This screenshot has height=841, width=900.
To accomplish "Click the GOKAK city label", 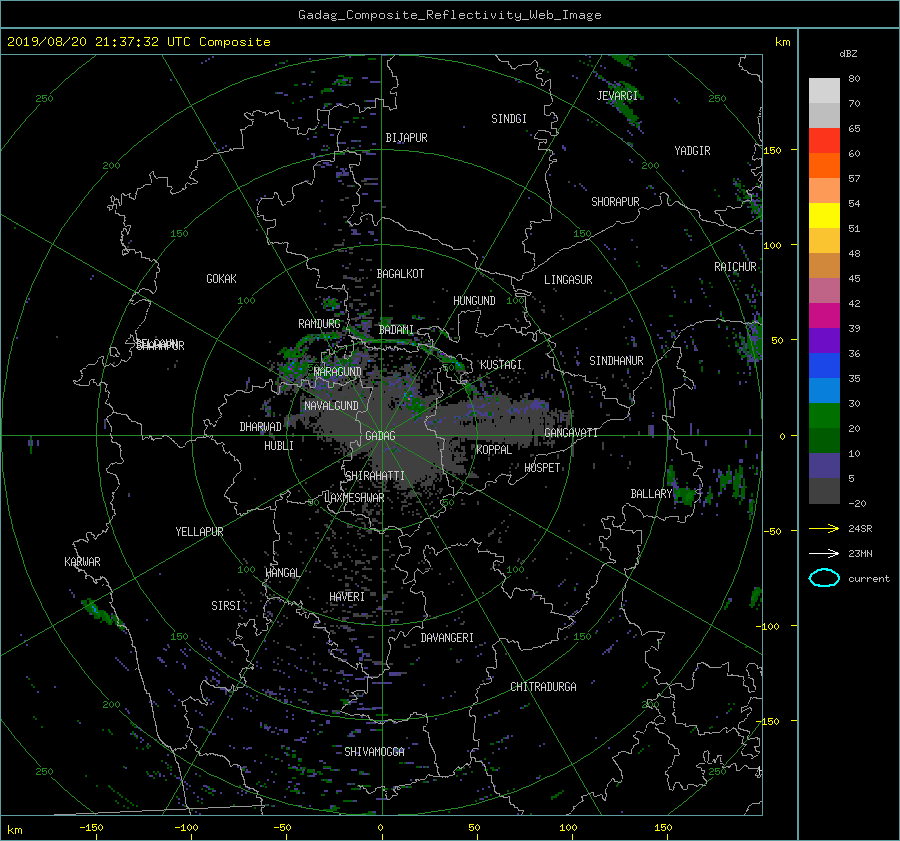I will pyautogui.click(x=221, y=279).
